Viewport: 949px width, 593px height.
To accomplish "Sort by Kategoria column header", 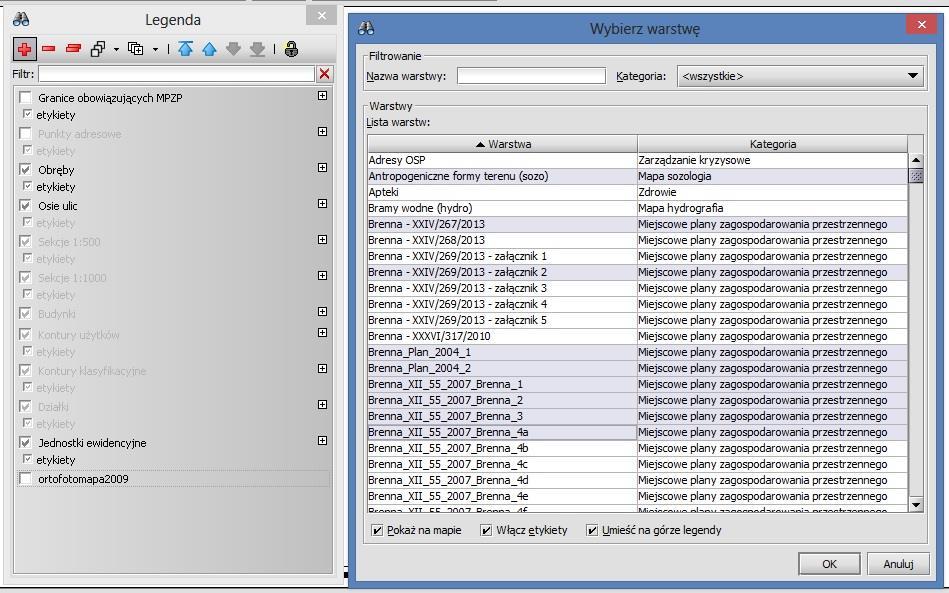I will [x=772, y=144].
